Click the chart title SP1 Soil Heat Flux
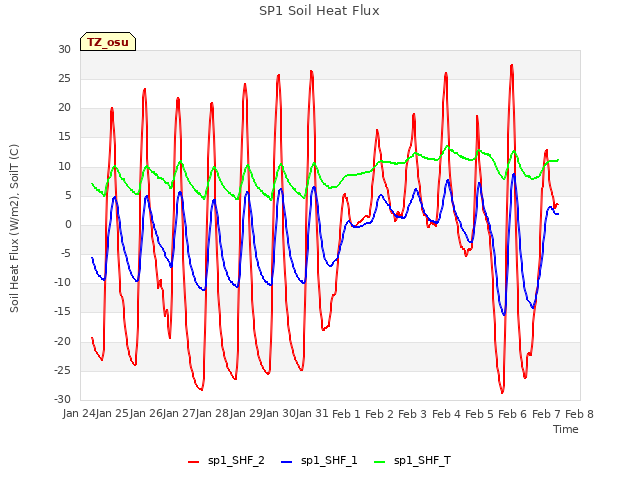Viewport: 640px width, 480px height. coord(319,11)
